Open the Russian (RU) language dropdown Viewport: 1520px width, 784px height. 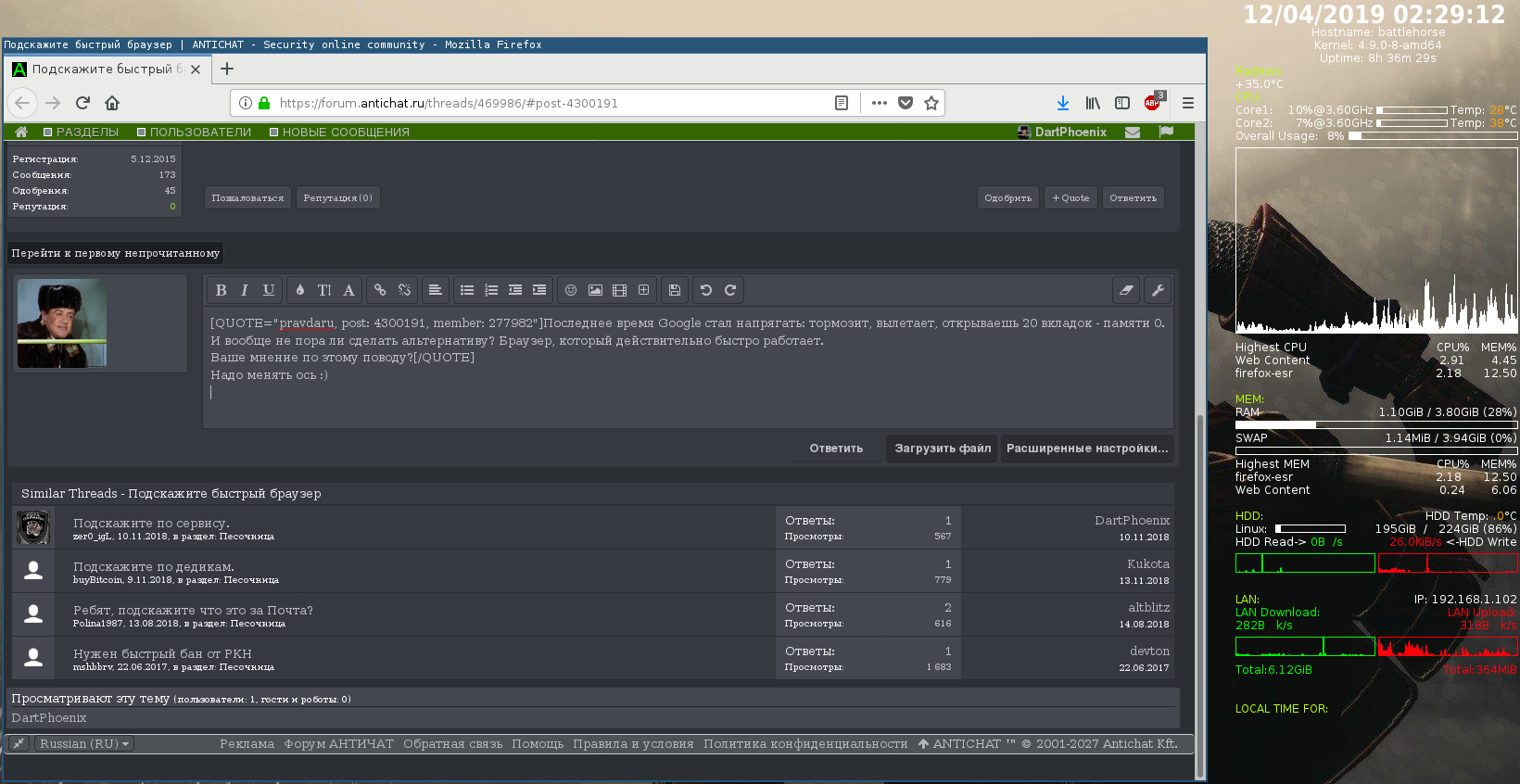pos(84,744)
